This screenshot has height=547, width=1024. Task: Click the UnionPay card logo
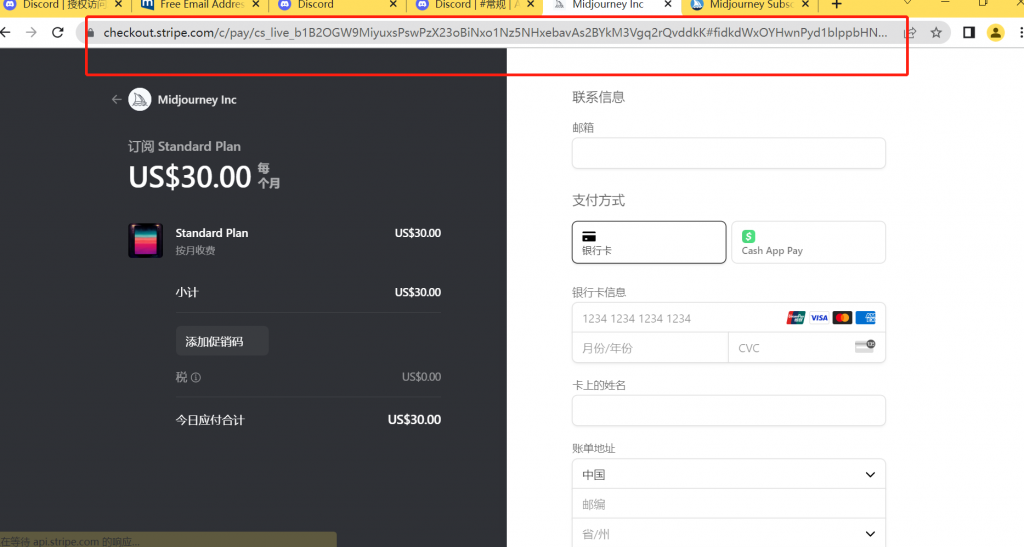coord(795,318)
